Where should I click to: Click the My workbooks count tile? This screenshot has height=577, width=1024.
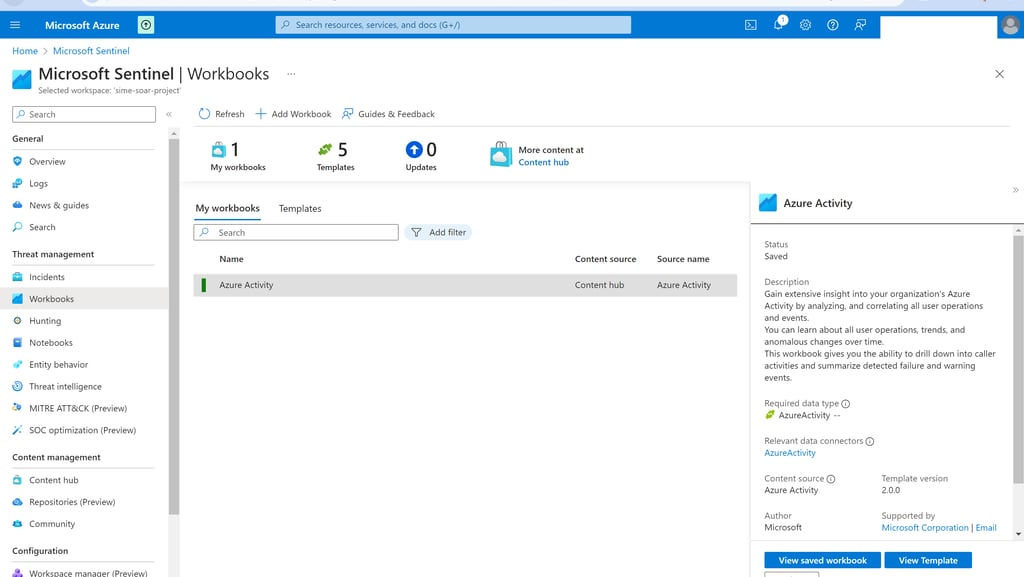pyautogui.click(x=238, y=157)
